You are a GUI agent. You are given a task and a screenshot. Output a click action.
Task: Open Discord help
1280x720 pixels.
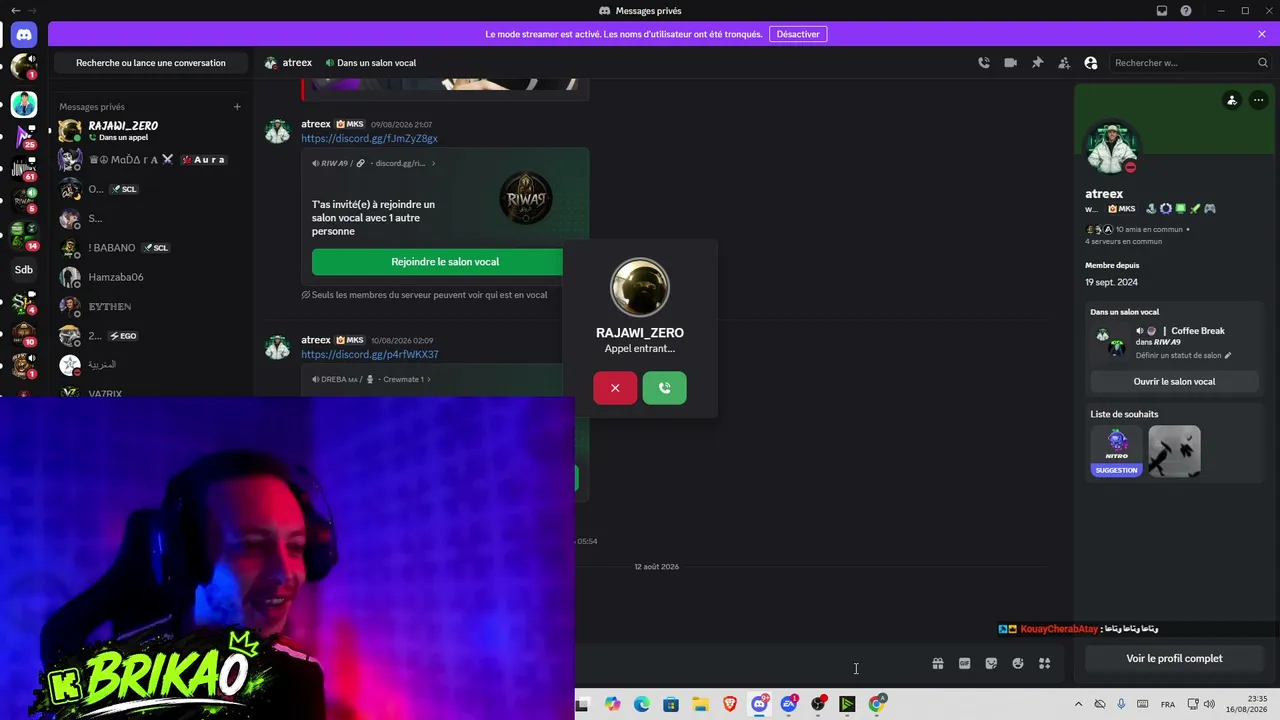click(x=1186, y=11)
